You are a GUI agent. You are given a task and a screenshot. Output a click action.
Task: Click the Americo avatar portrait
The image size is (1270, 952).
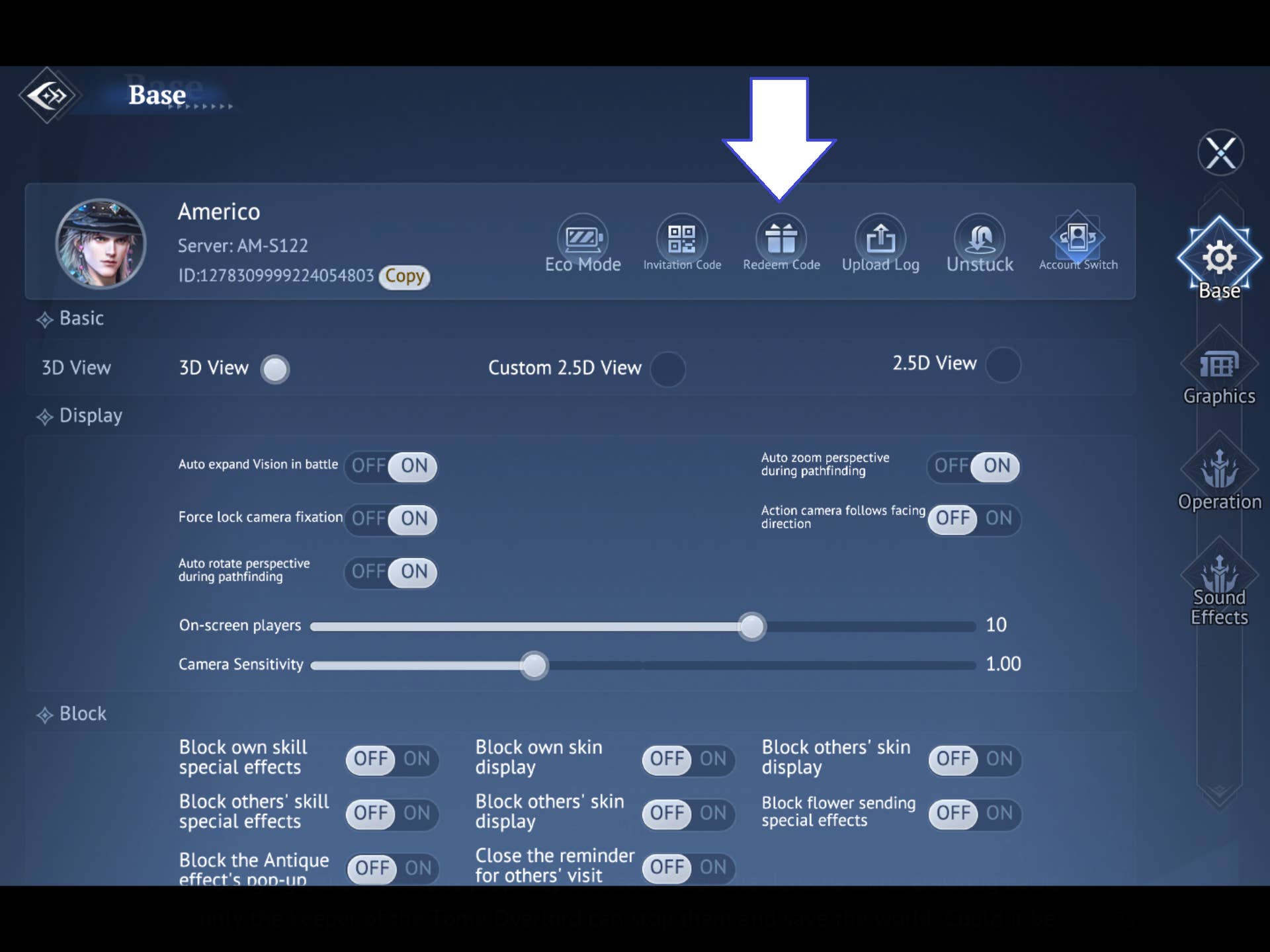click(x=101, y=244)
